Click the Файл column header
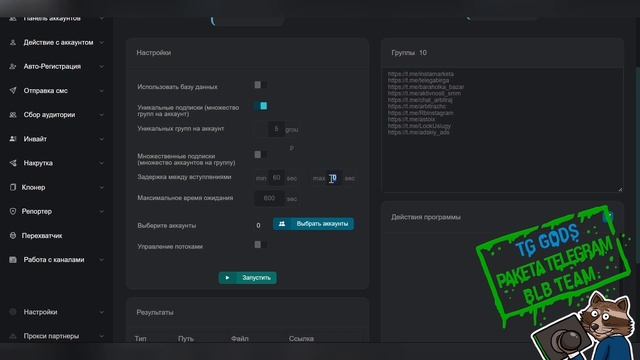This screenshot has height=360, width=640. click(240, 338)
